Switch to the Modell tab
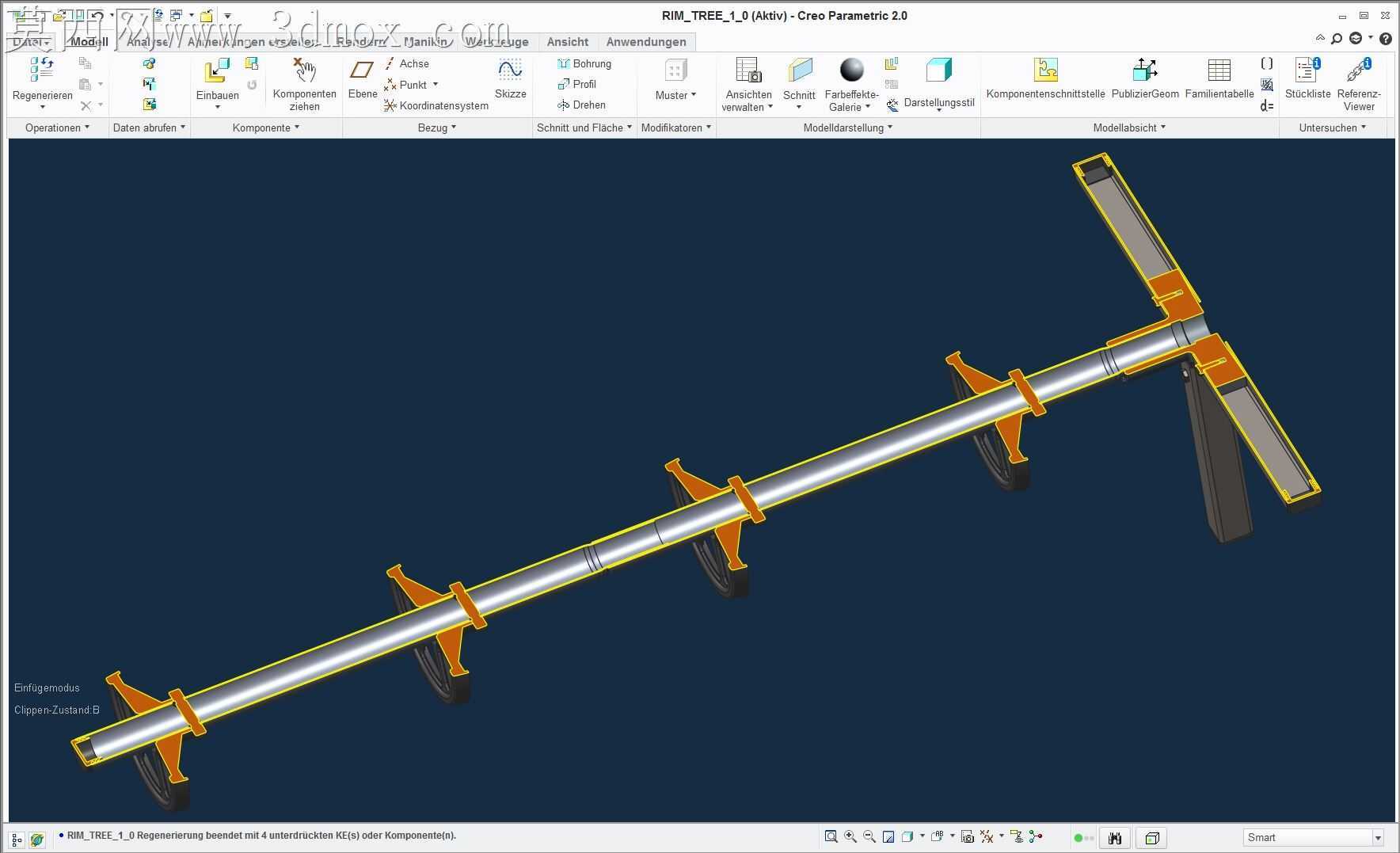This screenshot has height=853, width=1400. pos(89,42)
